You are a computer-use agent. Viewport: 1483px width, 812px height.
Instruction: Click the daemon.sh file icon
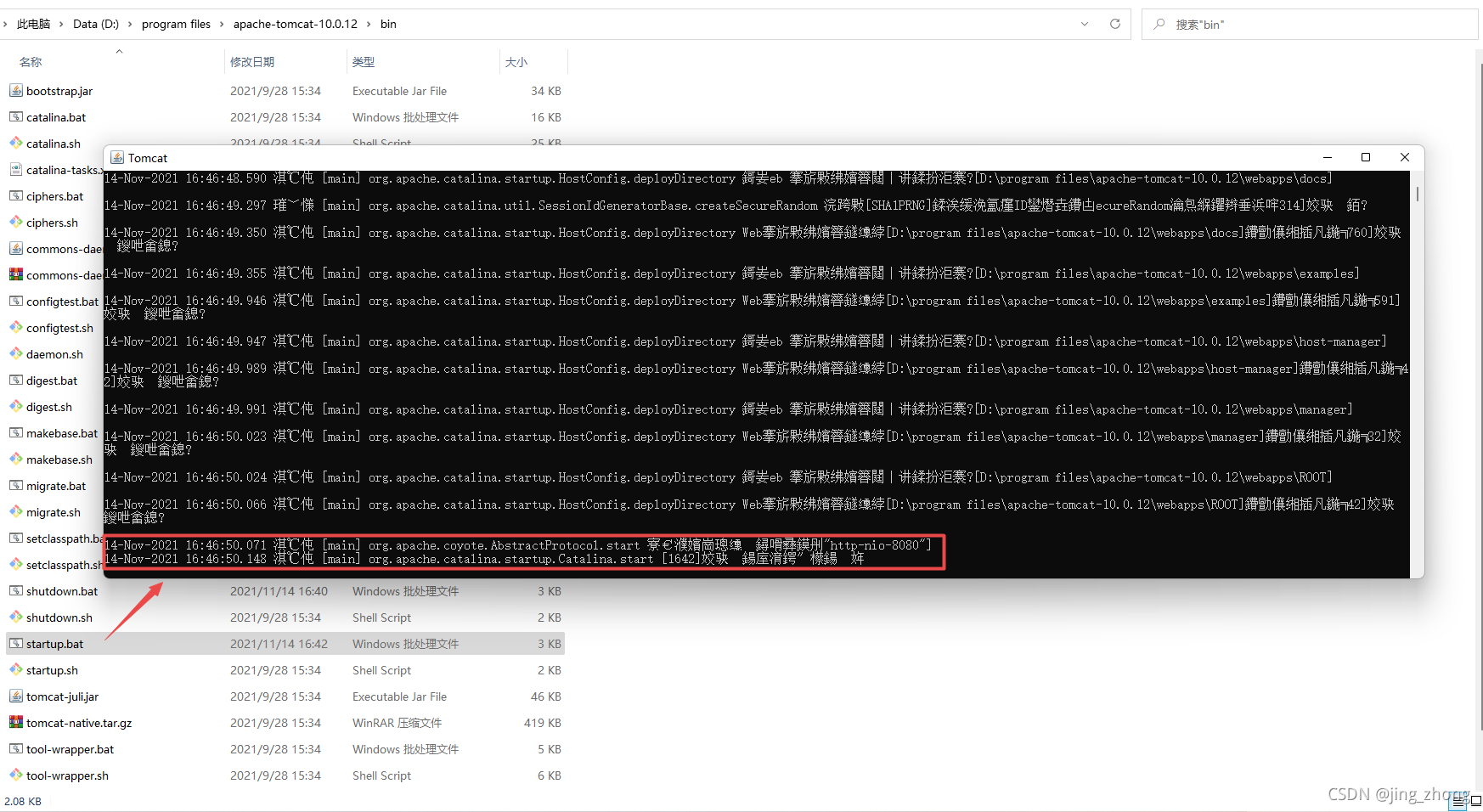pos(16,354)
